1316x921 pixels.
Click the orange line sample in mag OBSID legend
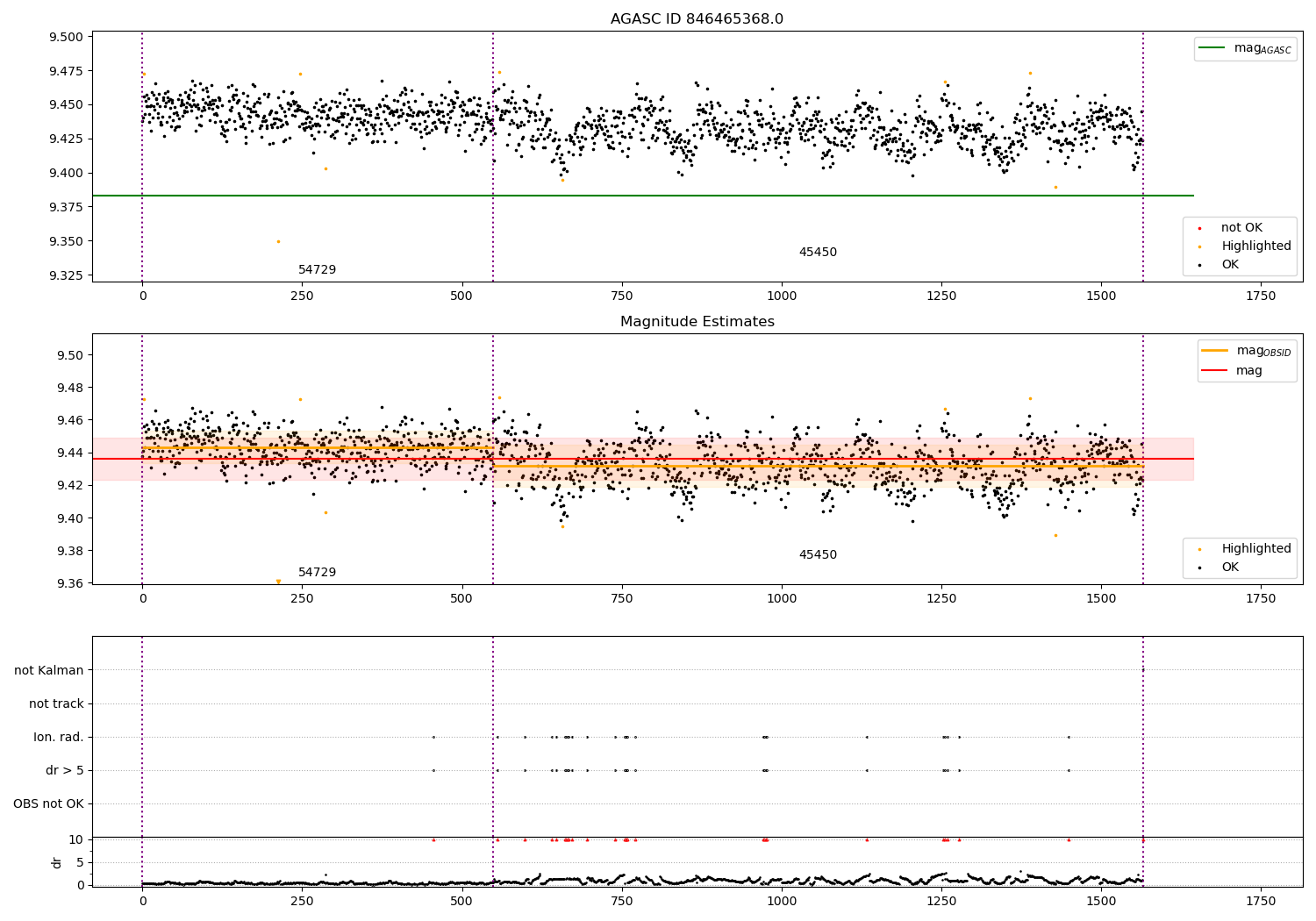(1215, 350)
